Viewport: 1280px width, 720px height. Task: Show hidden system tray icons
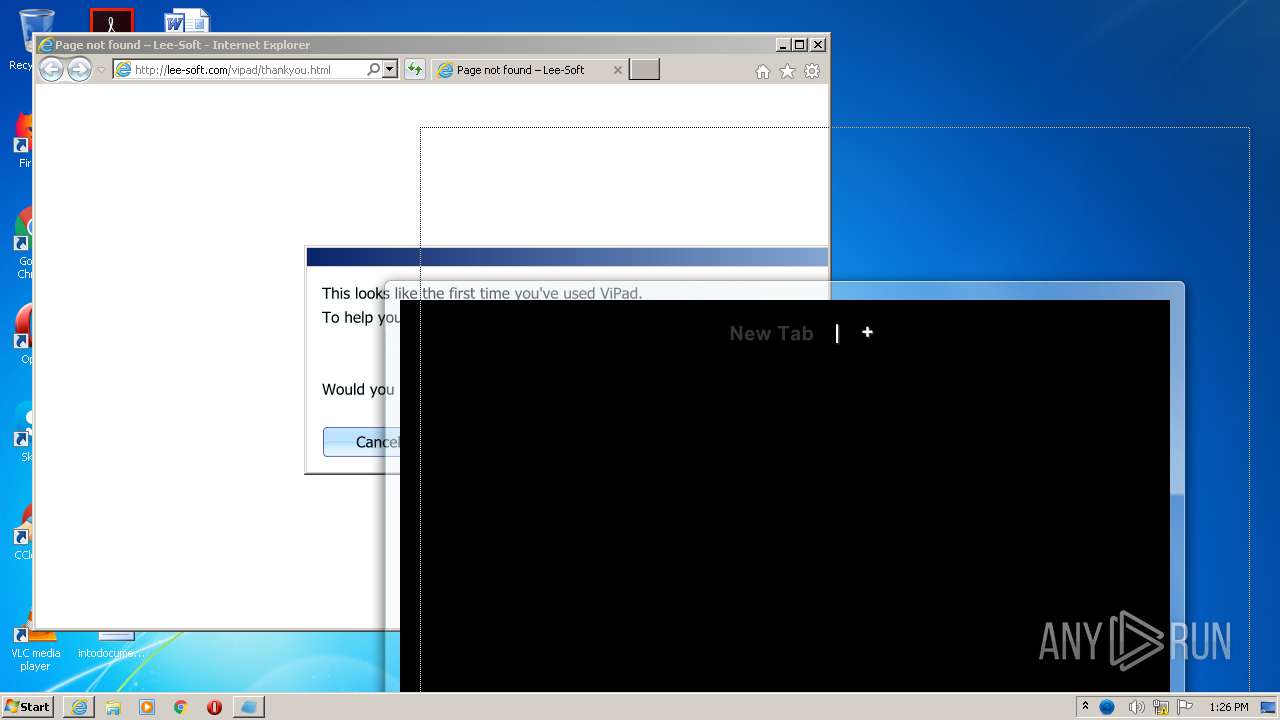point(1085,706)
